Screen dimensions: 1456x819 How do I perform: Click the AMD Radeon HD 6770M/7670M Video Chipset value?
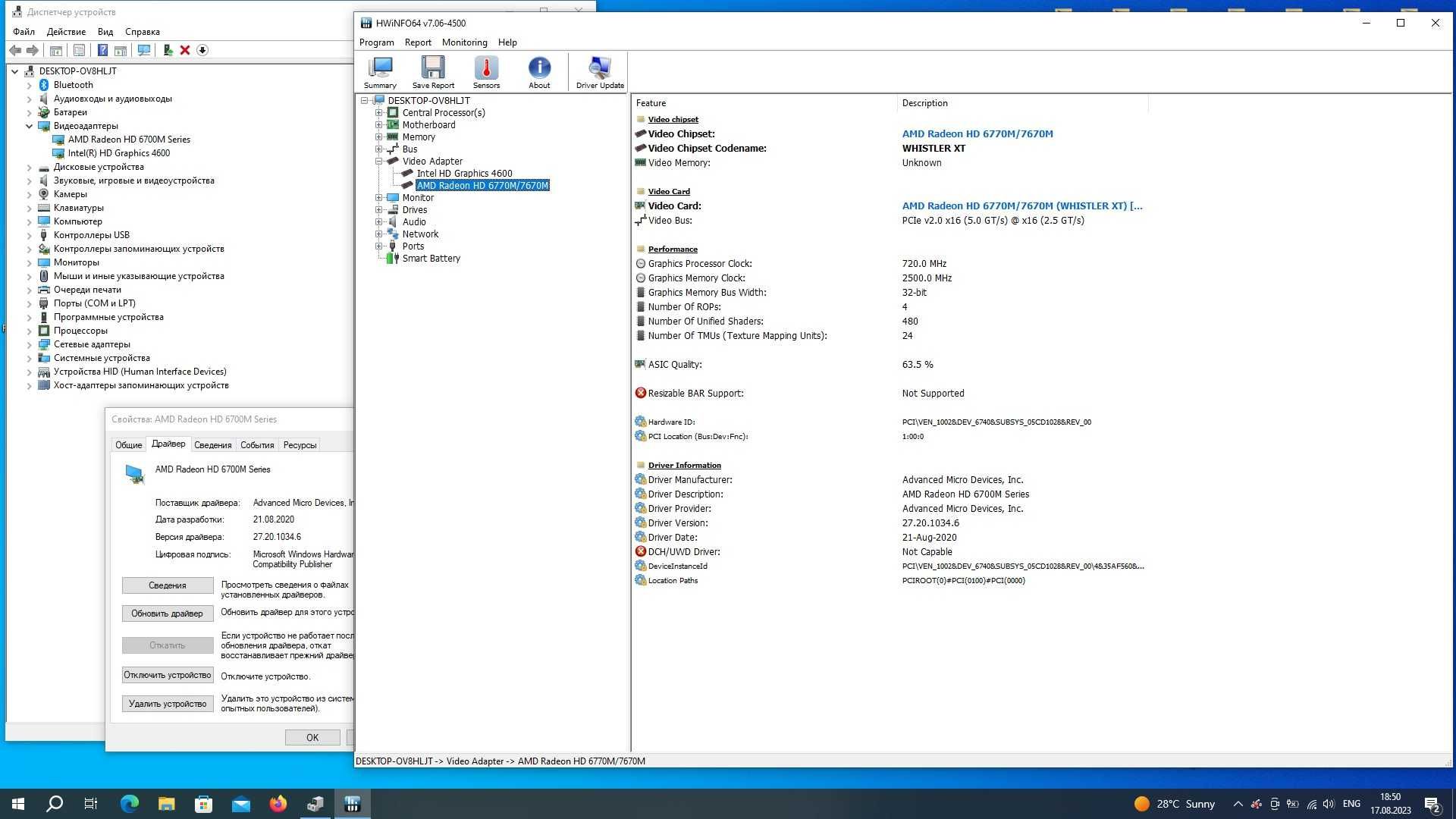click(977, 134)
